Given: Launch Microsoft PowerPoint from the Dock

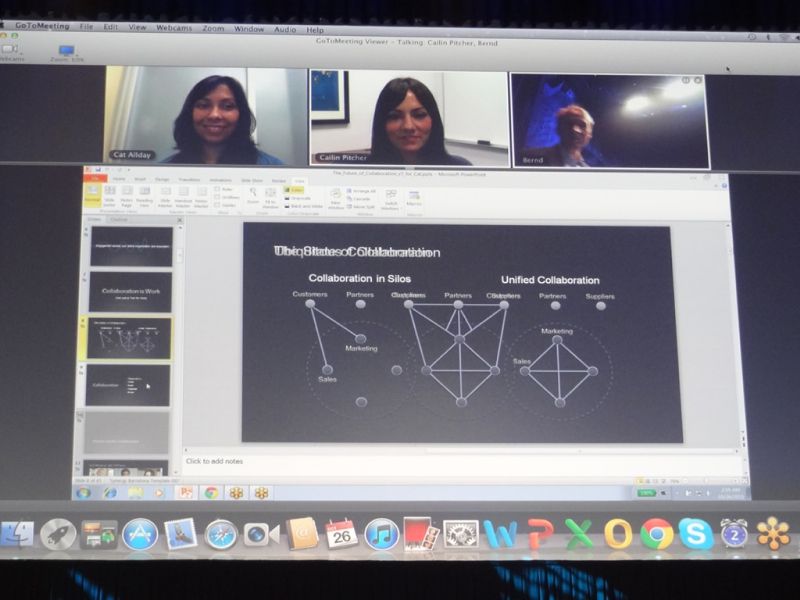Looking at the screenshot, I should (541, 534).
